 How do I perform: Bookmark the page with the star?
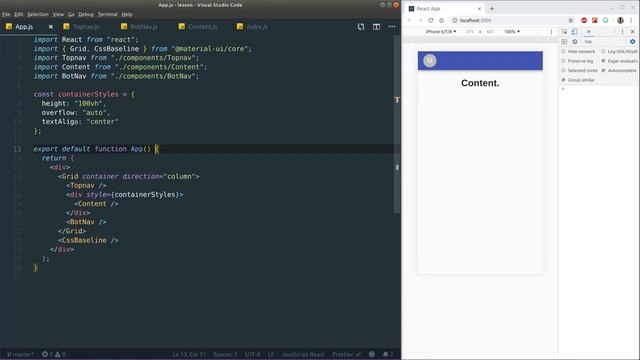tap(571, 20)
